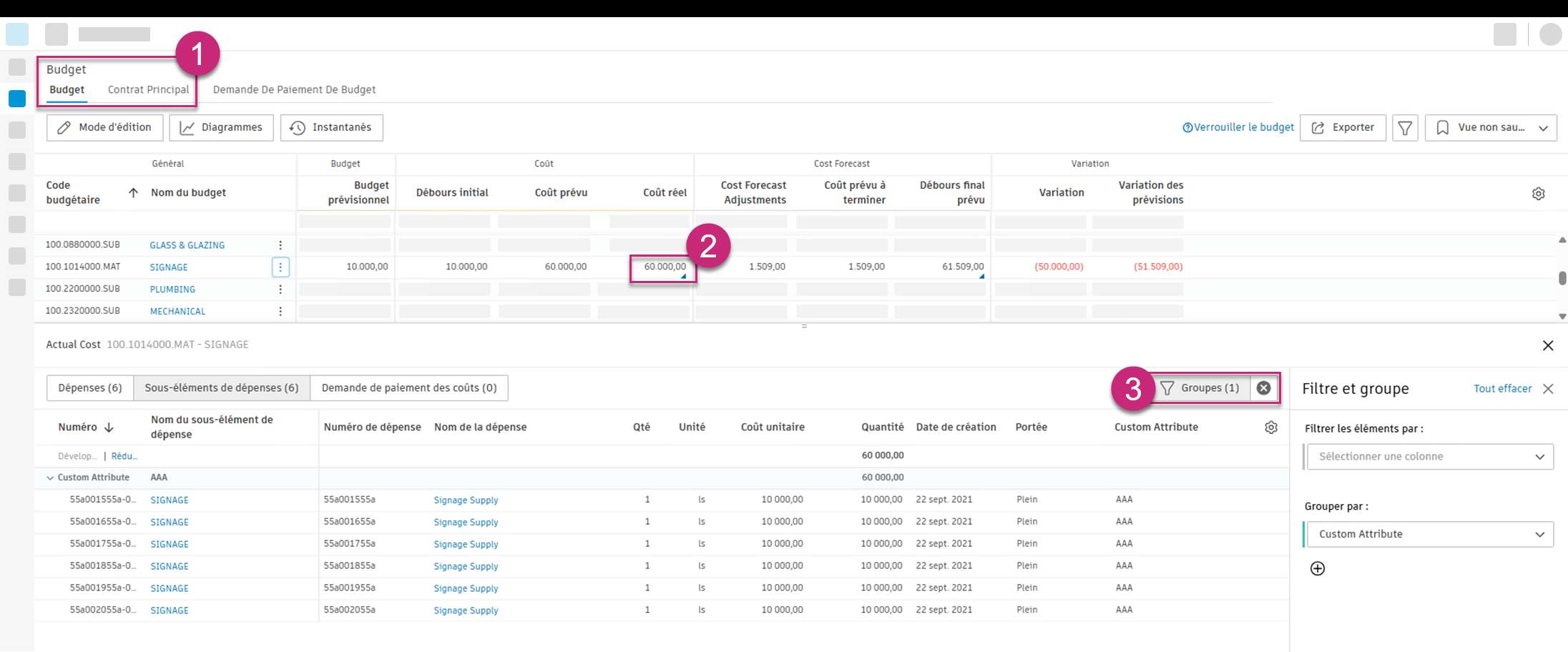The height and width of the screenshot is (652, 1568).
Task: Clear the Groupes (1) filter with the x icon
Action: point(1264,387)
